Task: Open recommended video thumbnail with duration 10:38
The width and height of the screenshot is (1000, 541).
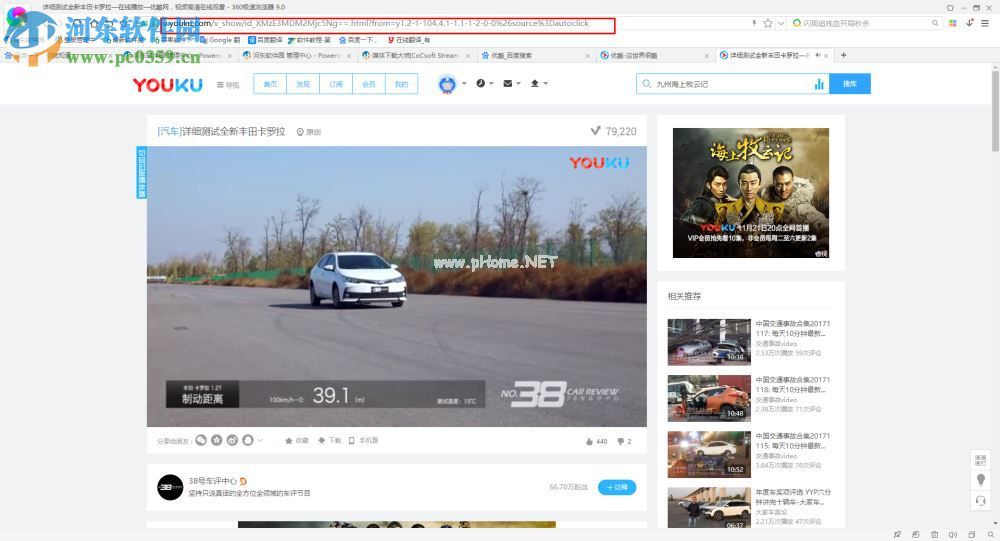Action: [709, 342]
